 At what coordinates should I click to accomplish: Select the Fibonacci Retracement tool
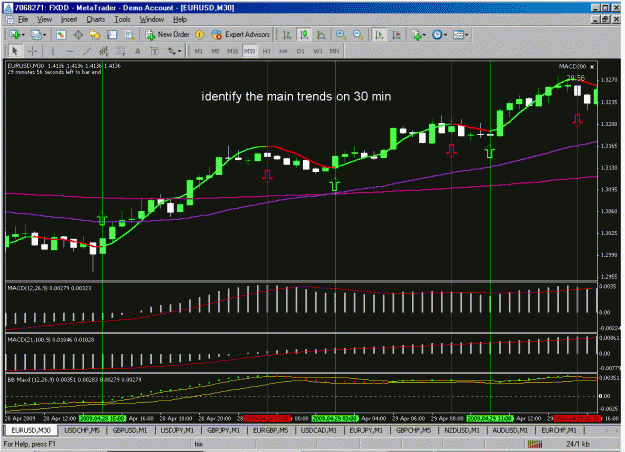click(120, 51)
